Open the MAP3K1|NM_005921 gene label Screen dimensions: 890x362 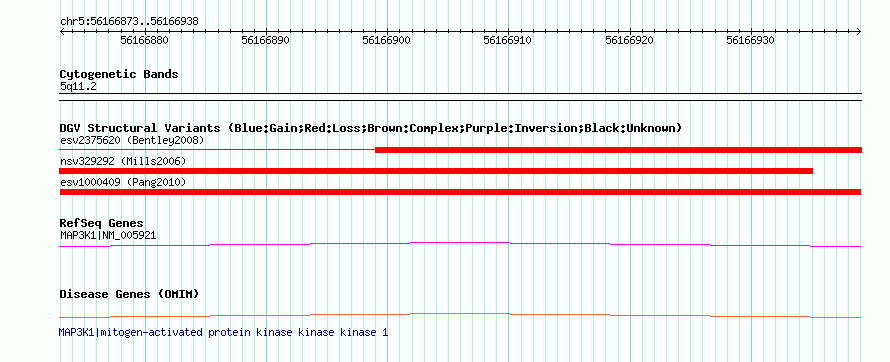108,235
